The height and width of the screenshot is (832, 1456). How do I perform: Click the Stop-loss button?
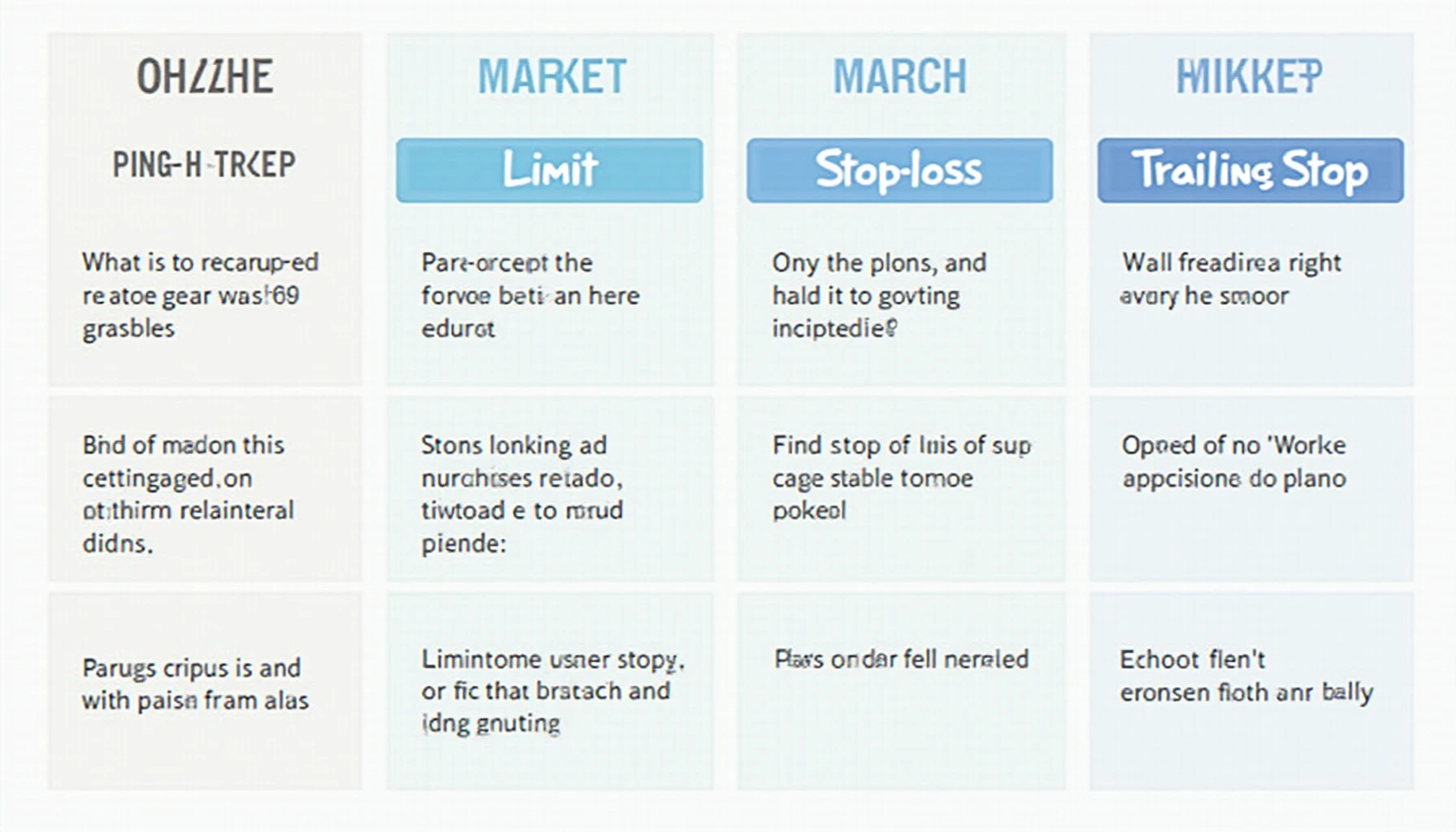coord(899,170)
